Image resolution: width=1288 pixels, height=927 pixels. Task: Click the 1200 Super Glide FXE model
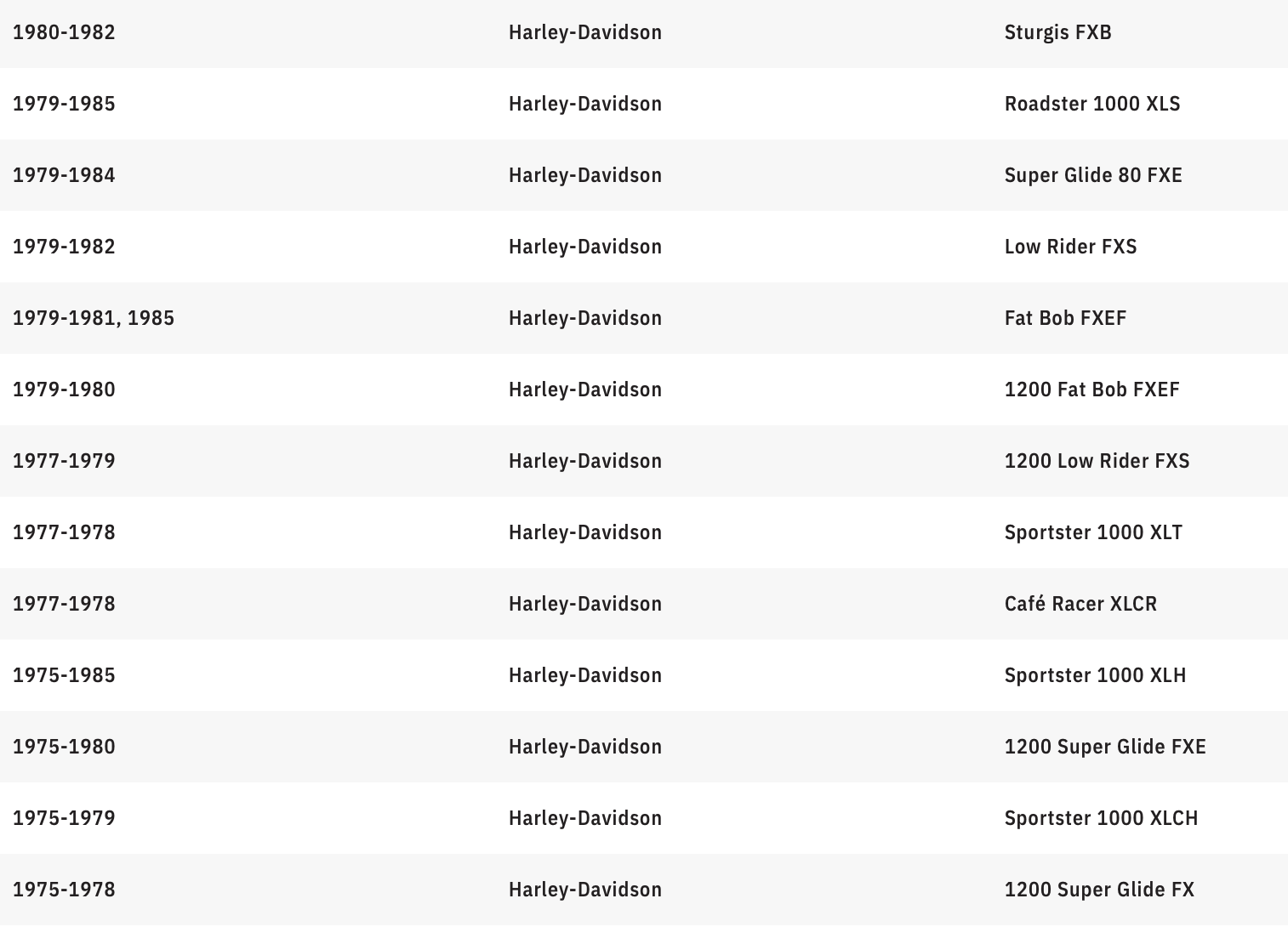[1105, 747]
